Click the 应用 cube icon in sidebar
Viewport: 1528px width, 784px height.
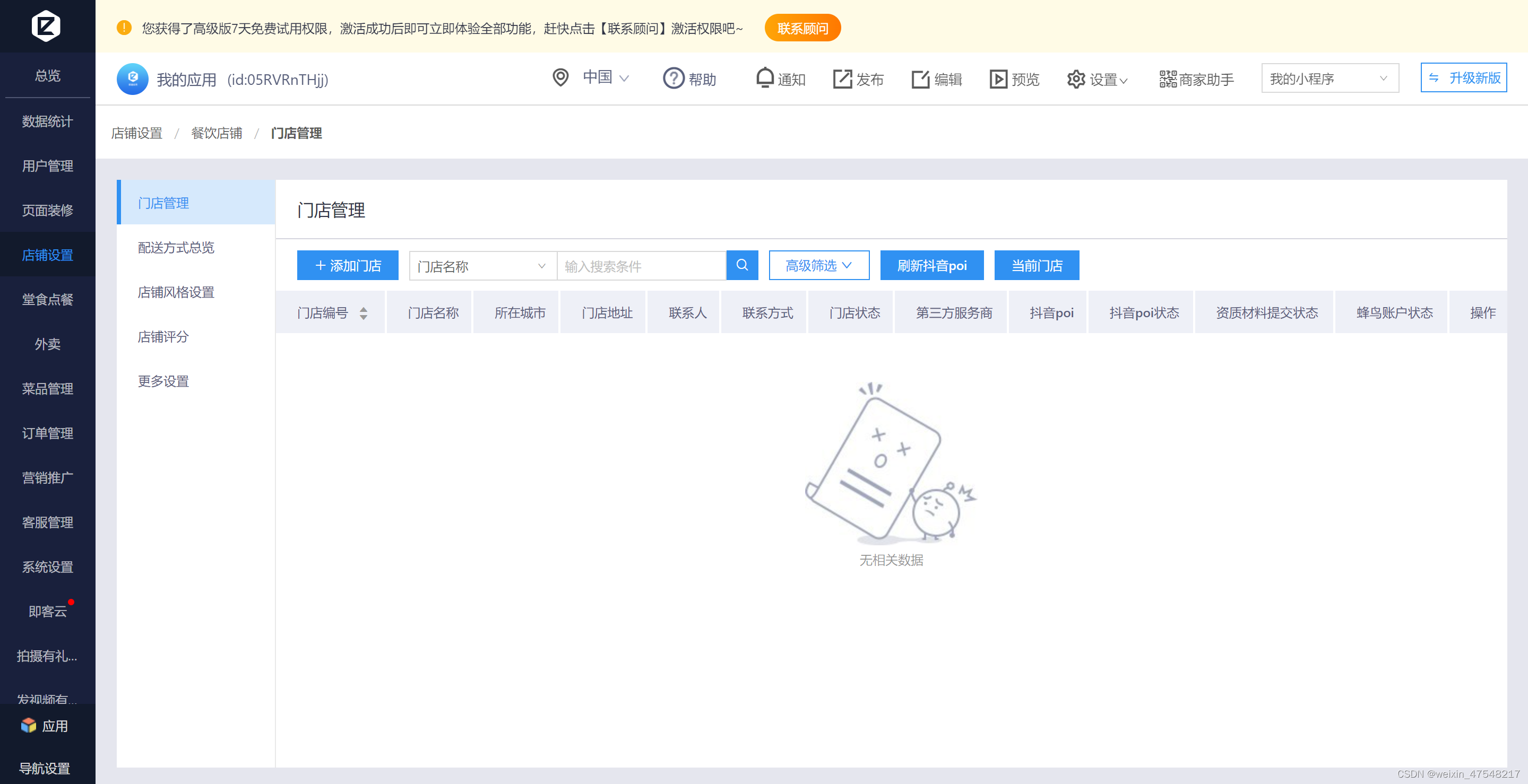point(28,725)
